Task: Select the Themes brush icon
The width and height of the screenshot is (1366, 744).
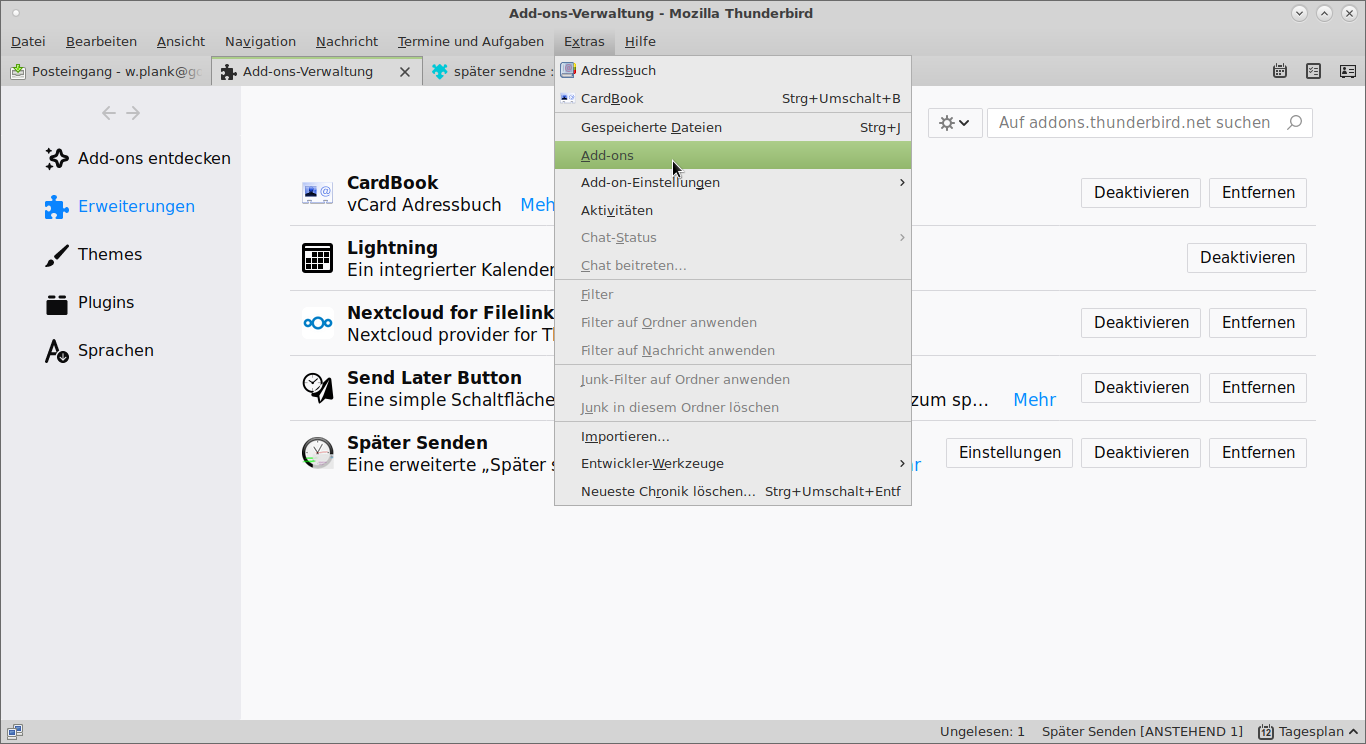Action: tap(57, 255)
